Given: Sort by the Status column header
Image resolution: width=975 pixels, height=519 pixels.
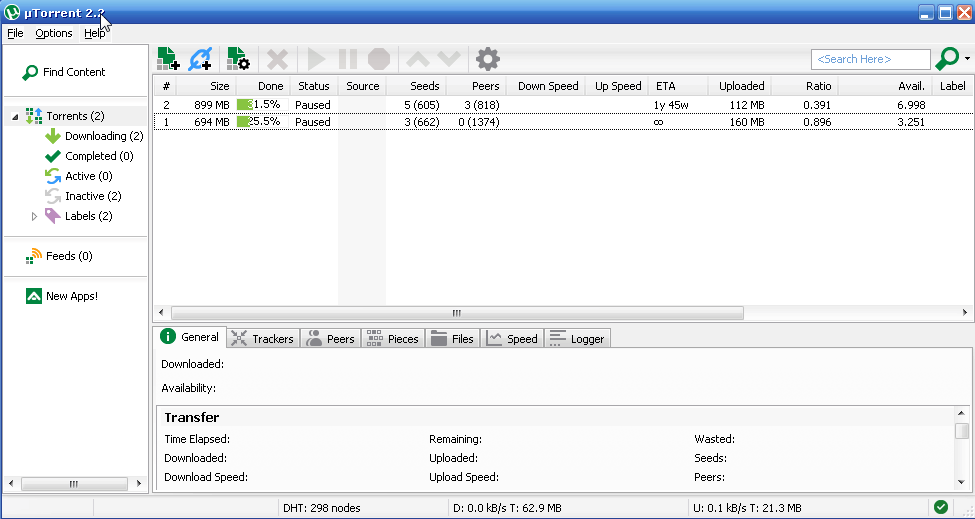Looking at the screenshot, I should (313, 86).
